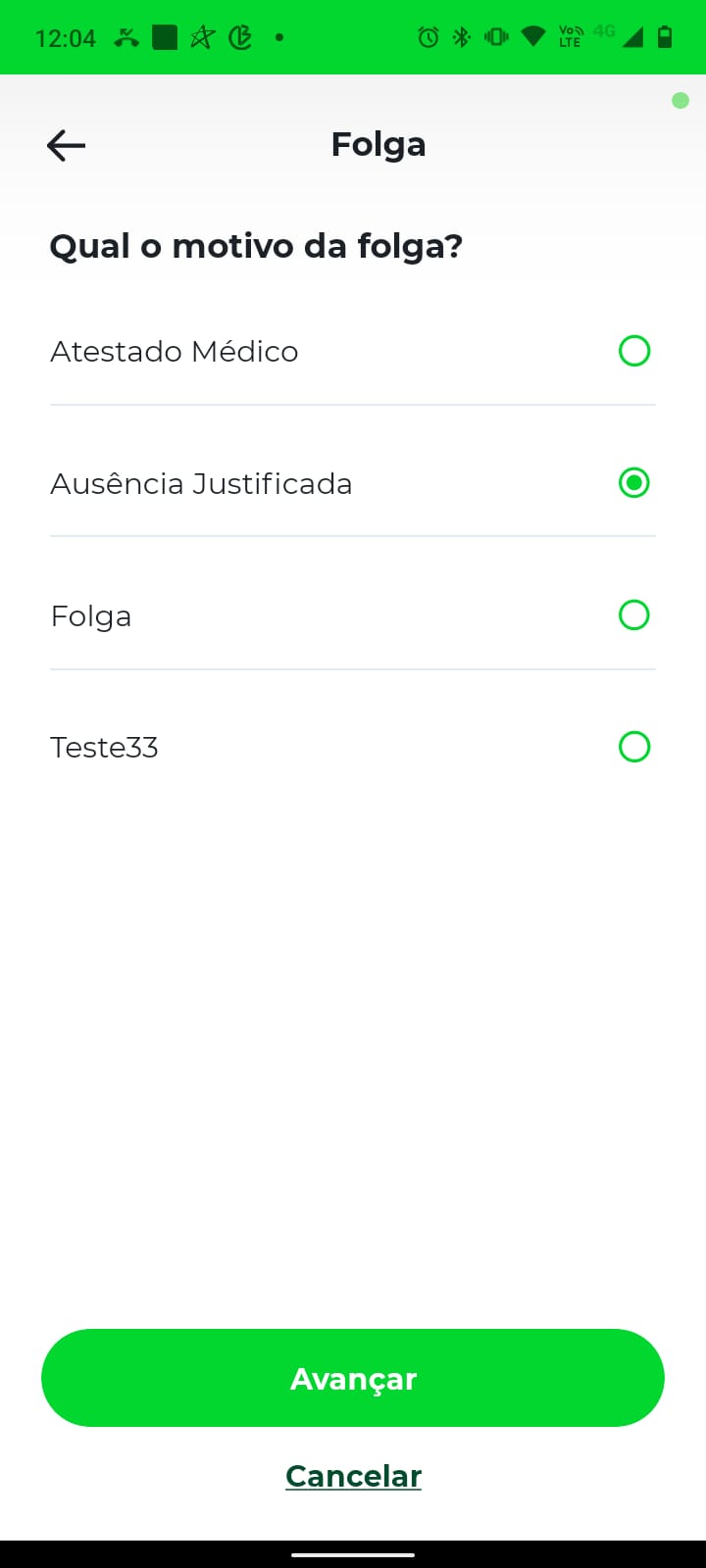Tap the back arrow icon
The image size is (706, 1568).
(66, 146)
